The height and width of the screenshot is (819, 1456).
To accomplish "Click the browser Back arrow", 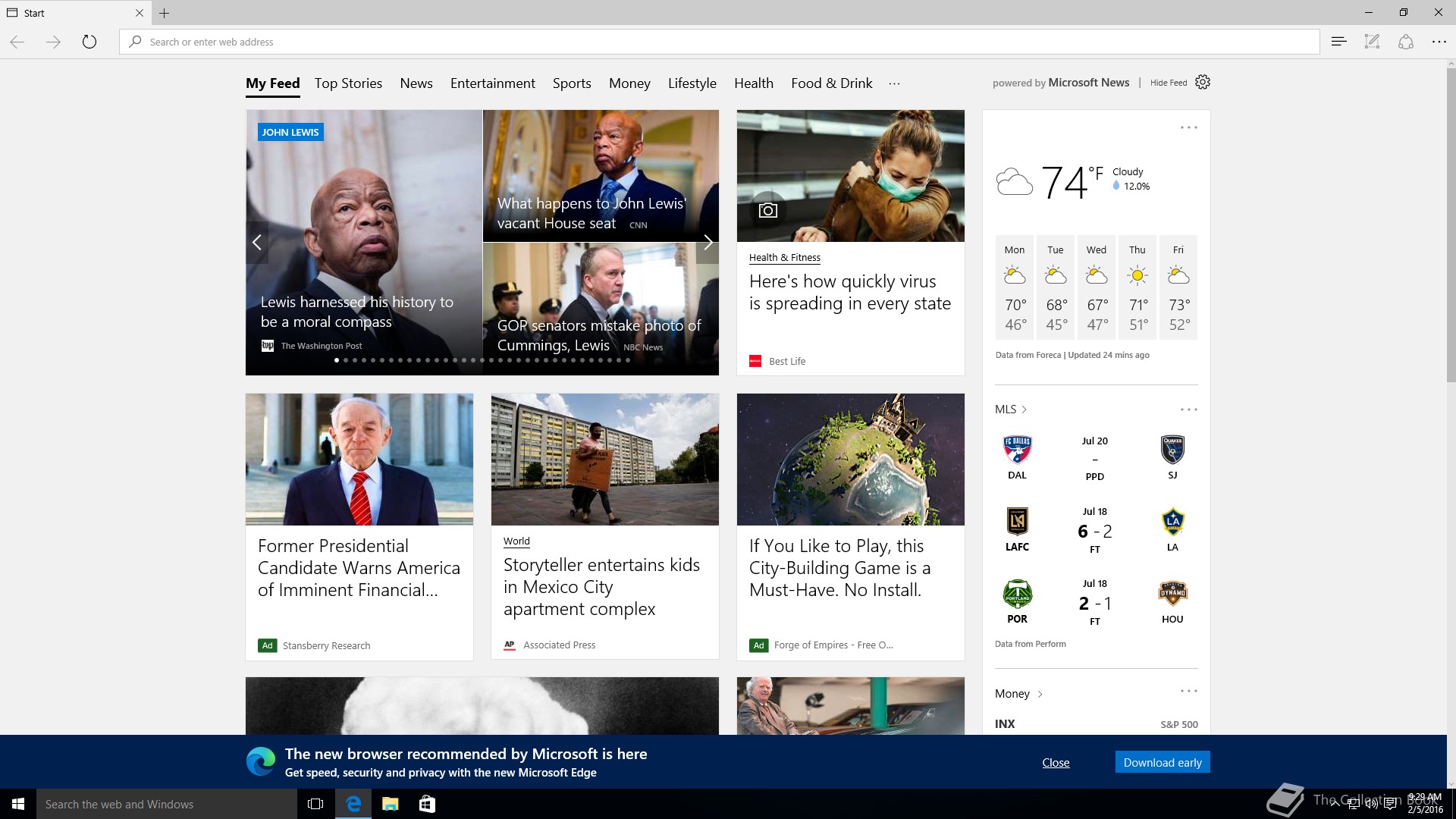I will coord(17,42).
